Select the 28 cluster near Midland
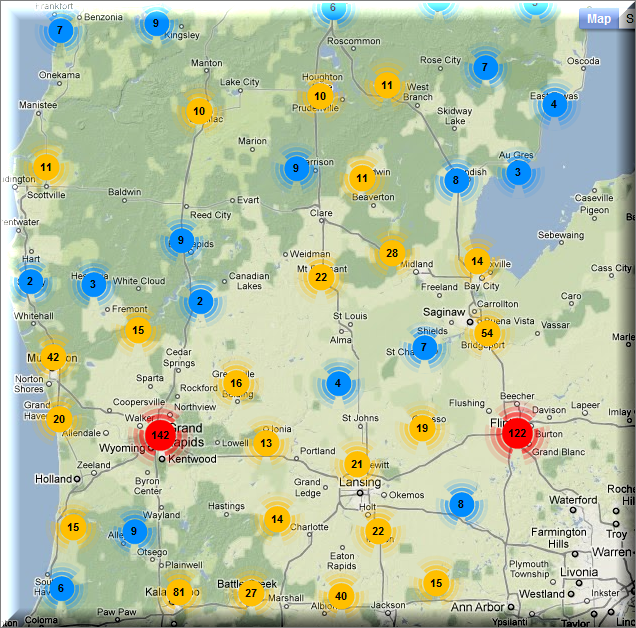636x628 pixels. click(392, 253)
